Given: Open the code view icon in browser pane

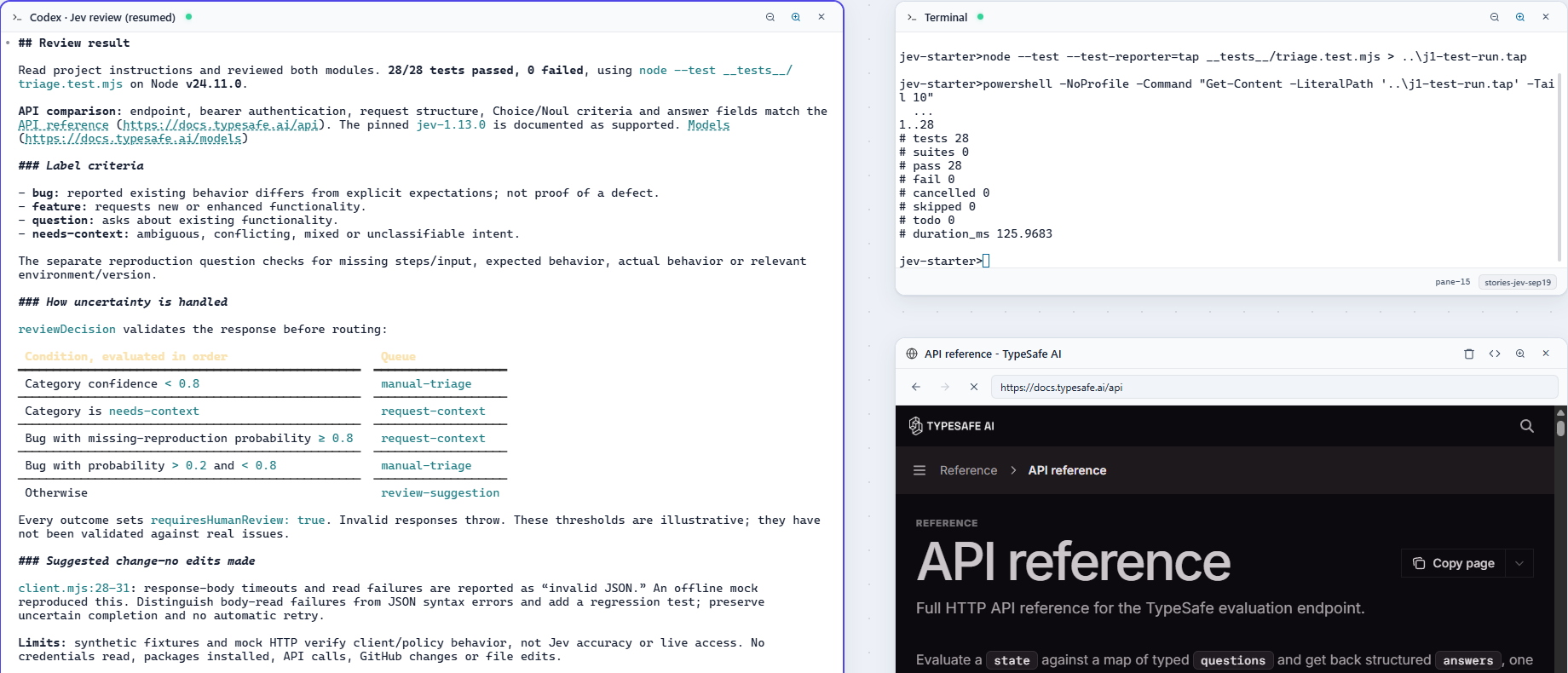Looking at the screenshot, I should point(1495,354).
